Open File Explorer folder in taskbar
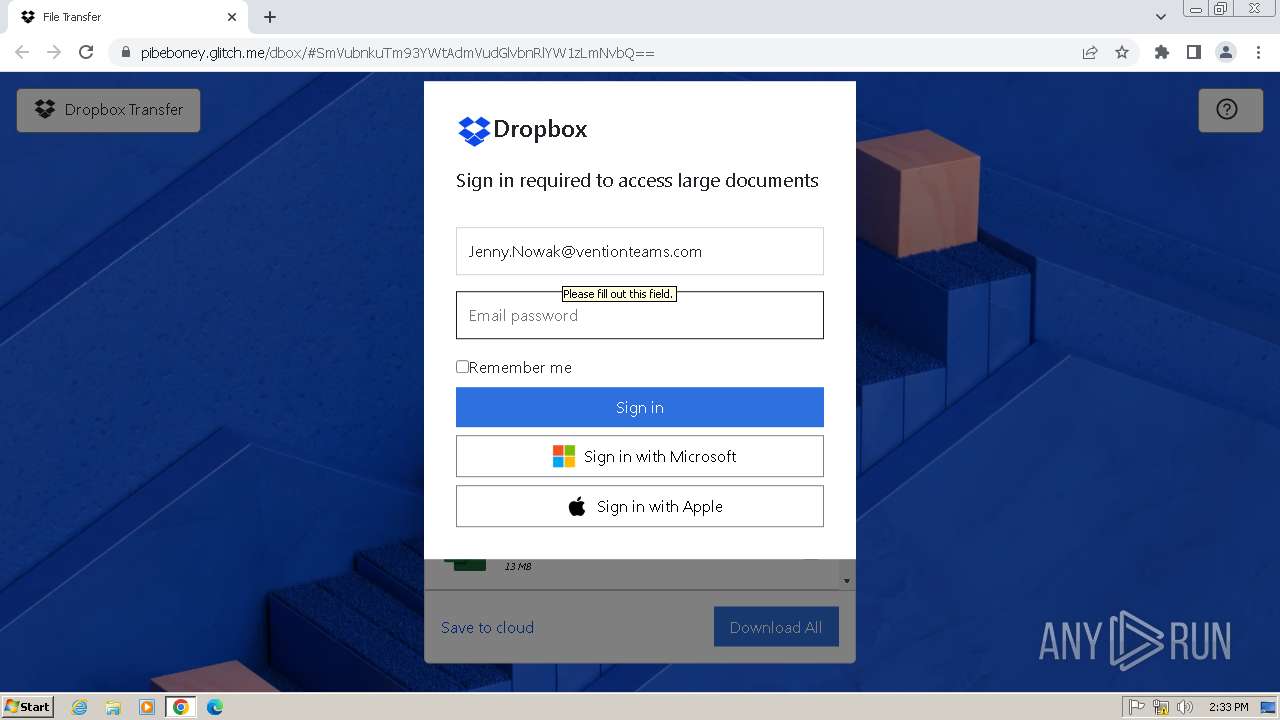 (113, 707)
